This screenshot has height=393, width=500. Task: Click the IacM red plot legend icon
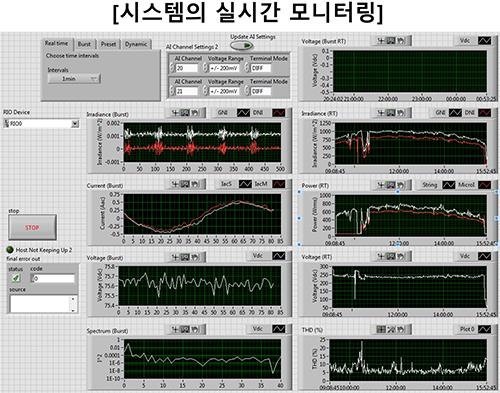point(279,184)
